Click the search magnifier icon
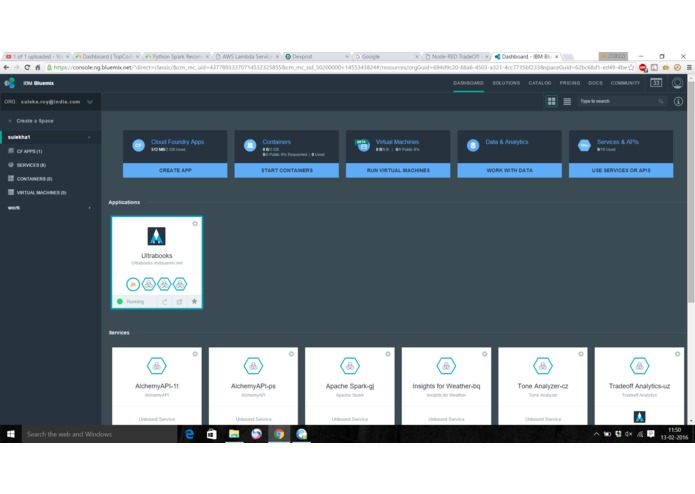The height and width of the screenshot is (494, 695). (660, 101)
